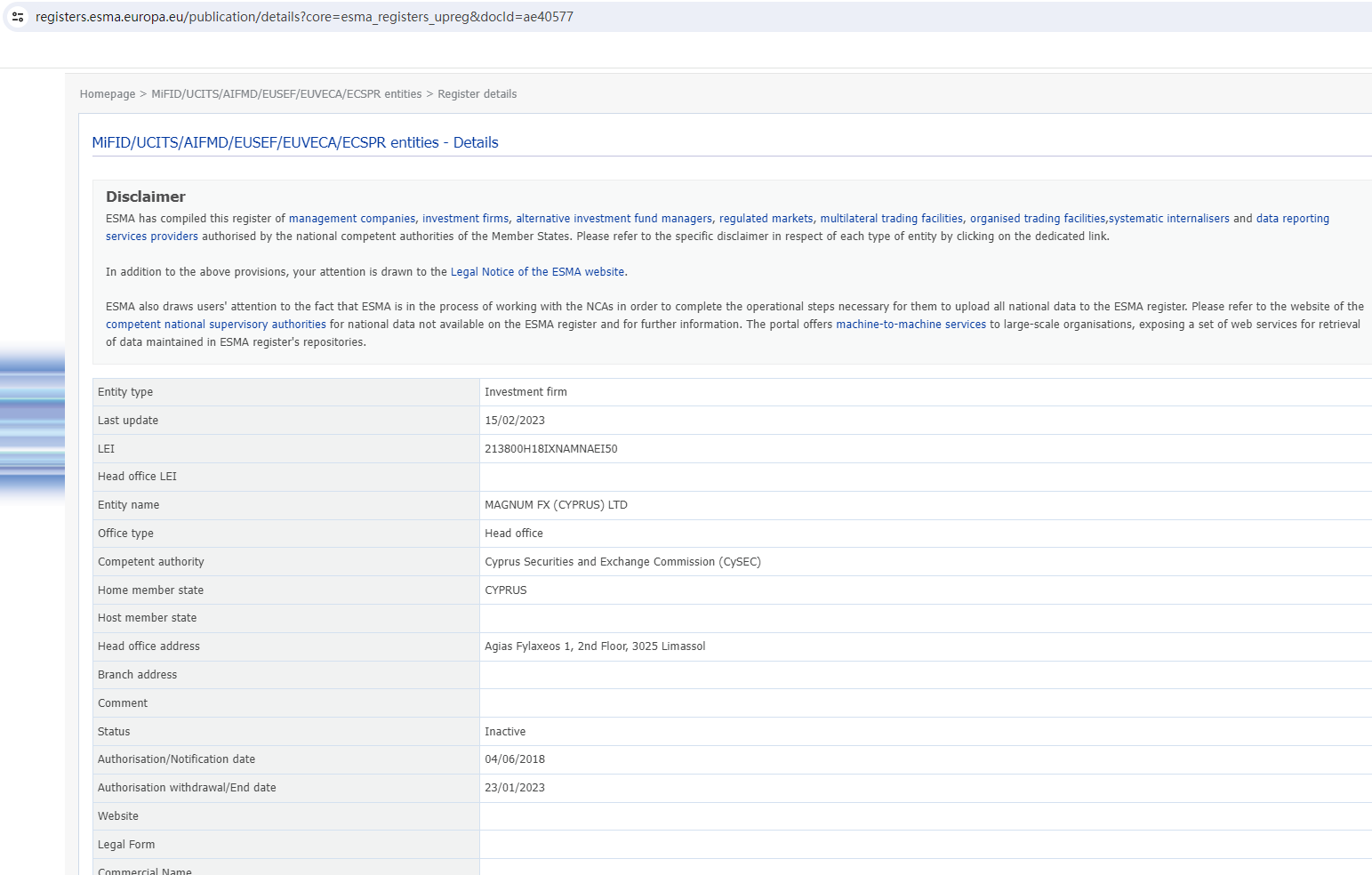Click the entity name MAGNUM FX (CYPRUS) LTD
Viewport: 1372px width, 875px height.
pyautogui.click(x=556, y=505)
